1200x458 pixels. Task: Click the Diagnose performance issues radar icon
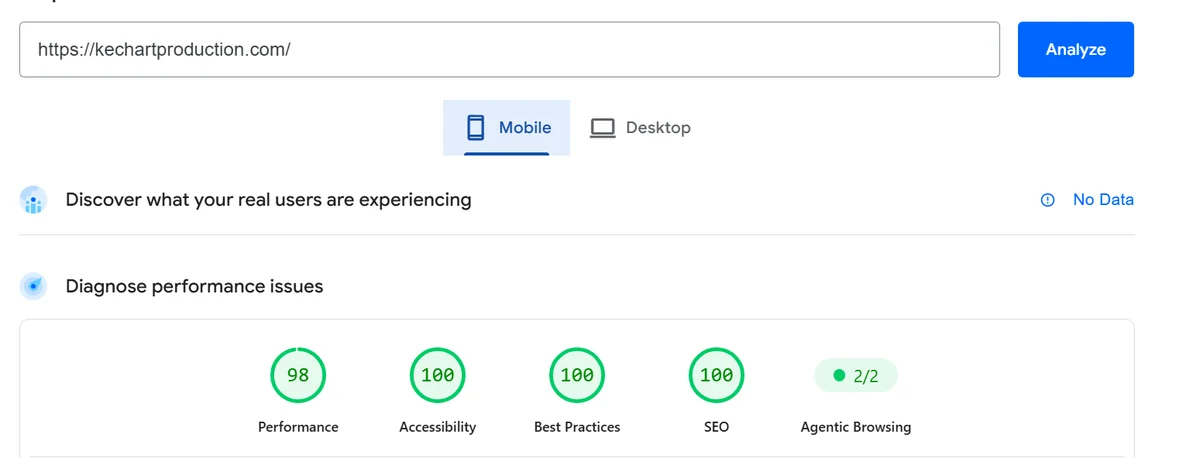click(34, 287)
